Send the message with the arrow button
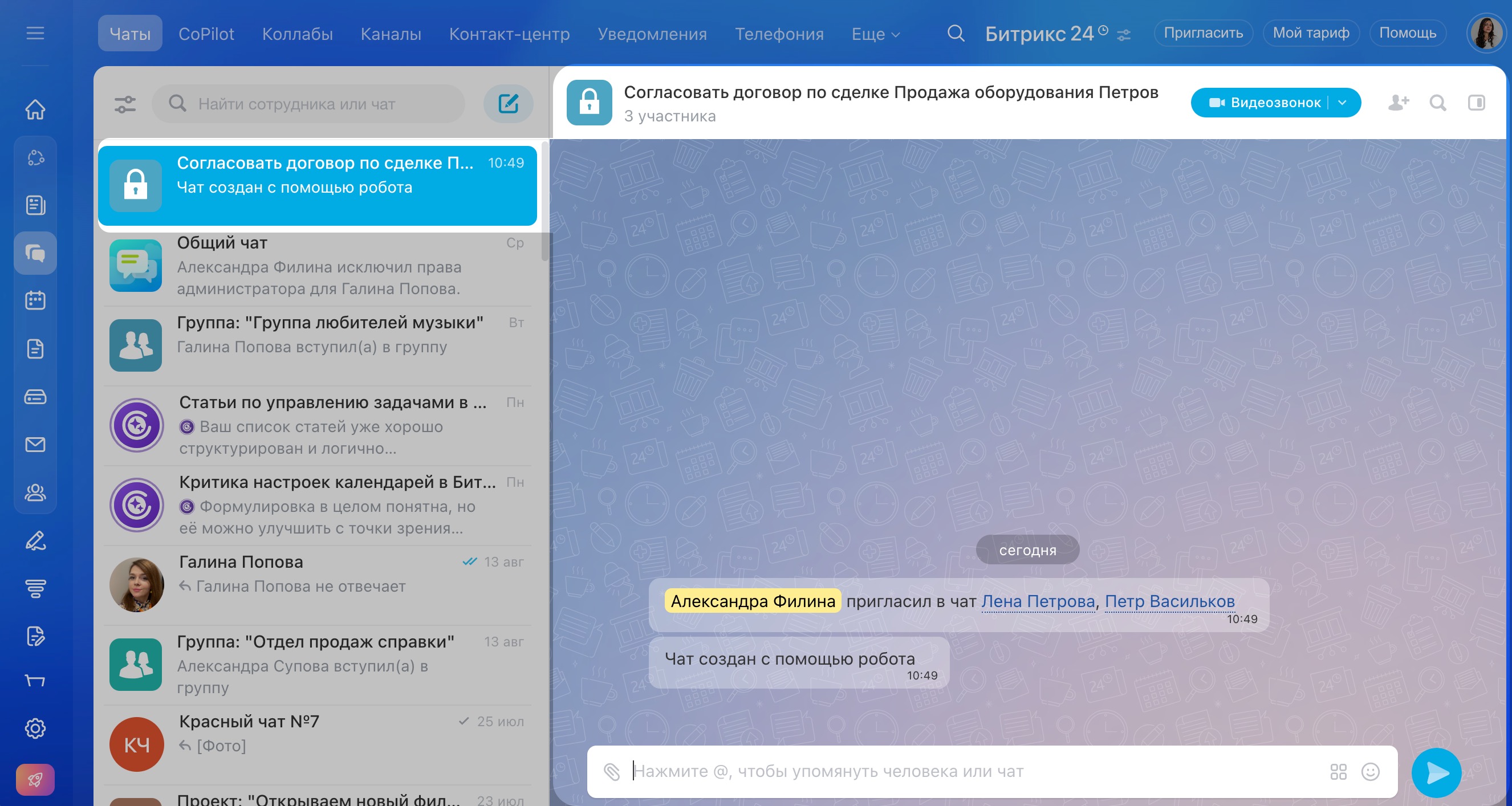The width and height of the screenshot is (1512, 806). coord(1436,772)
